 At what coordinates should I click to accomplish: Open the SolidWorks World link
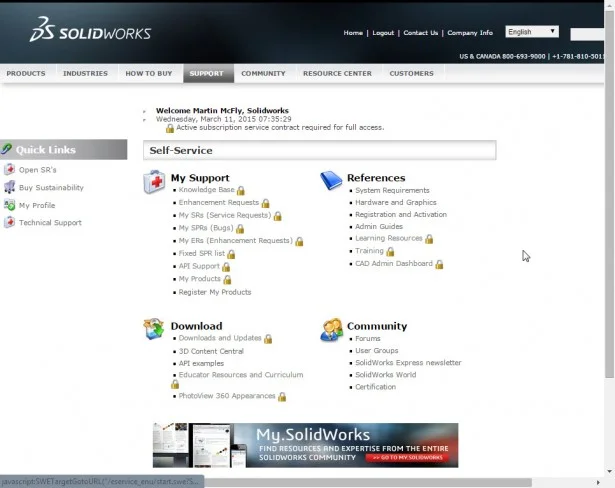click(386, 375)
